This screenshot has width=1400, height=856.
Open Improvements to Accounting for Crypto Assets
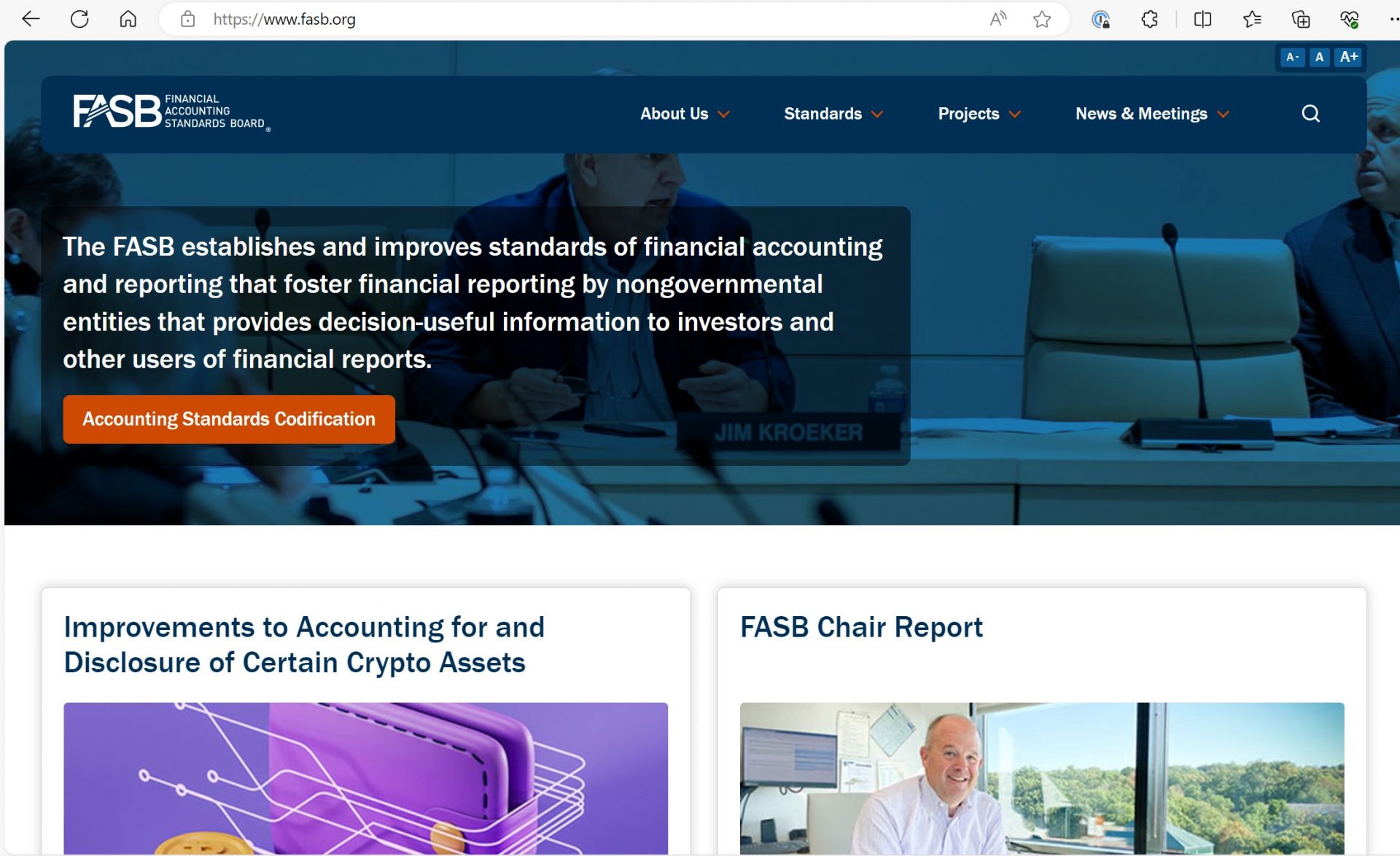click(302, 644)
